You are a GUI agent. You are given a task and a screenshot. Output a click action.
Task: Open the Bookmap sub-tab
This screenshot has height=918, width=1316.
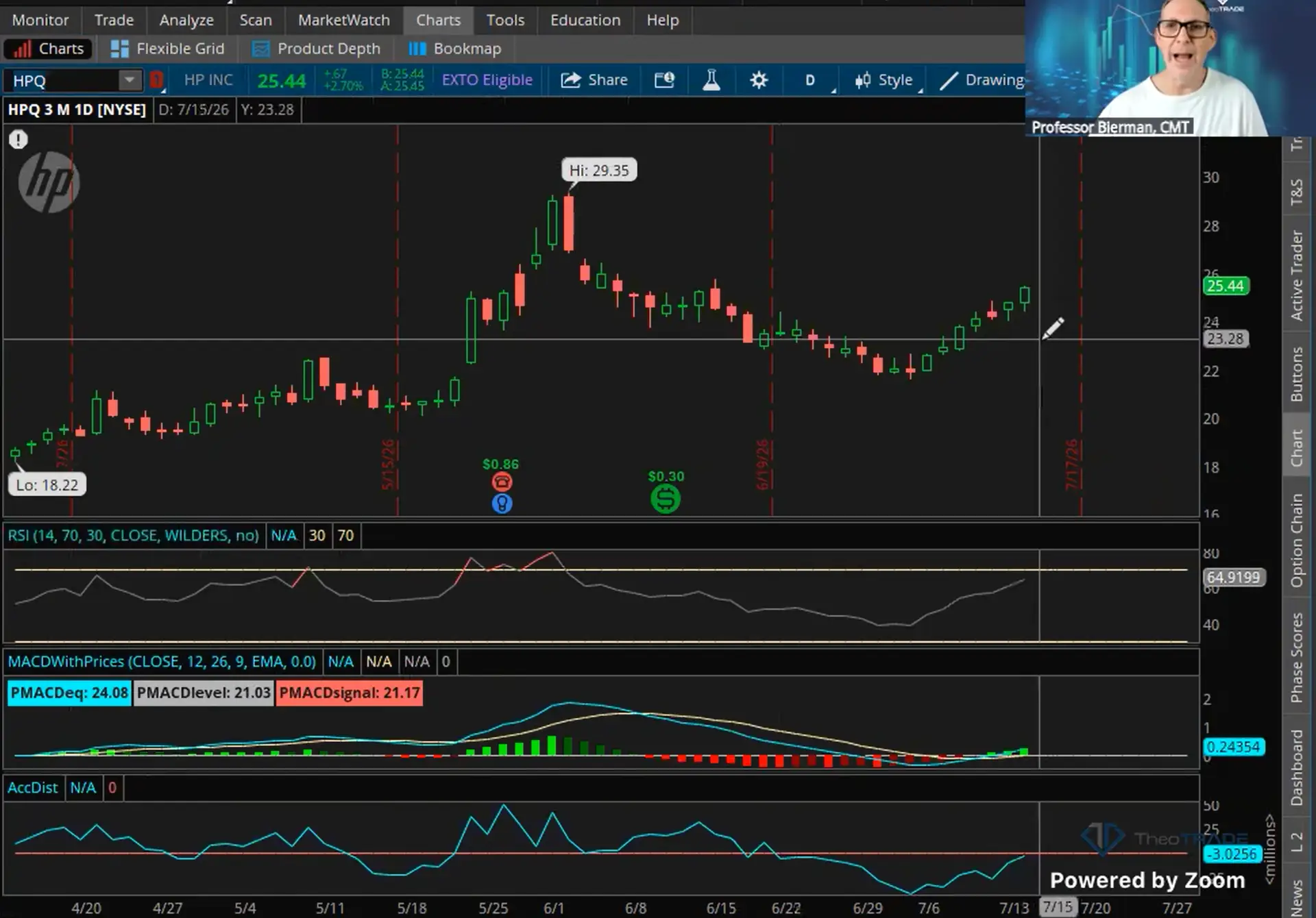click(455, 49)
